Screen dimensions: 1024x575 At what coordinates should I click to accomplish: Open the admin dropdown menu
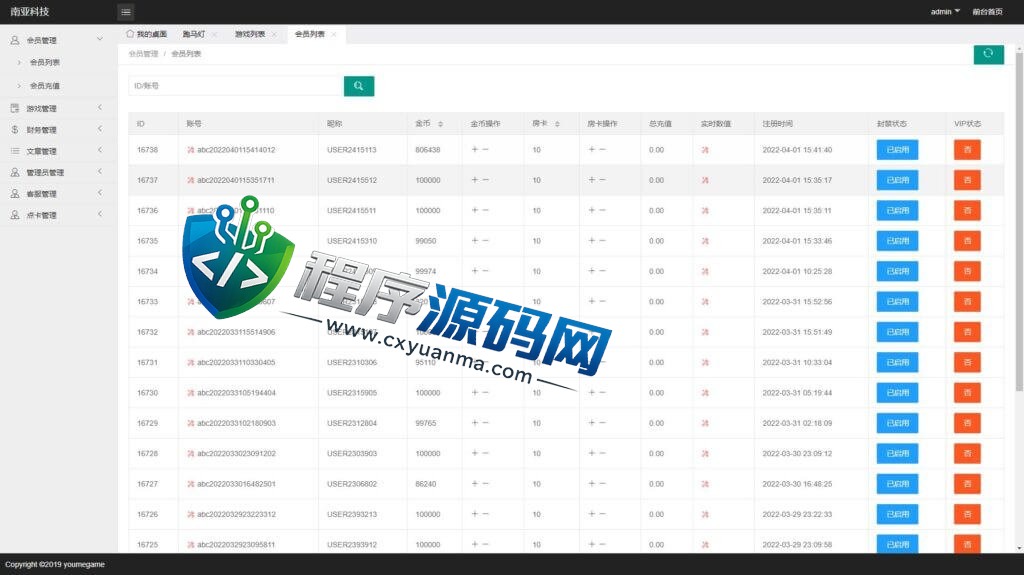click(945, 12)
